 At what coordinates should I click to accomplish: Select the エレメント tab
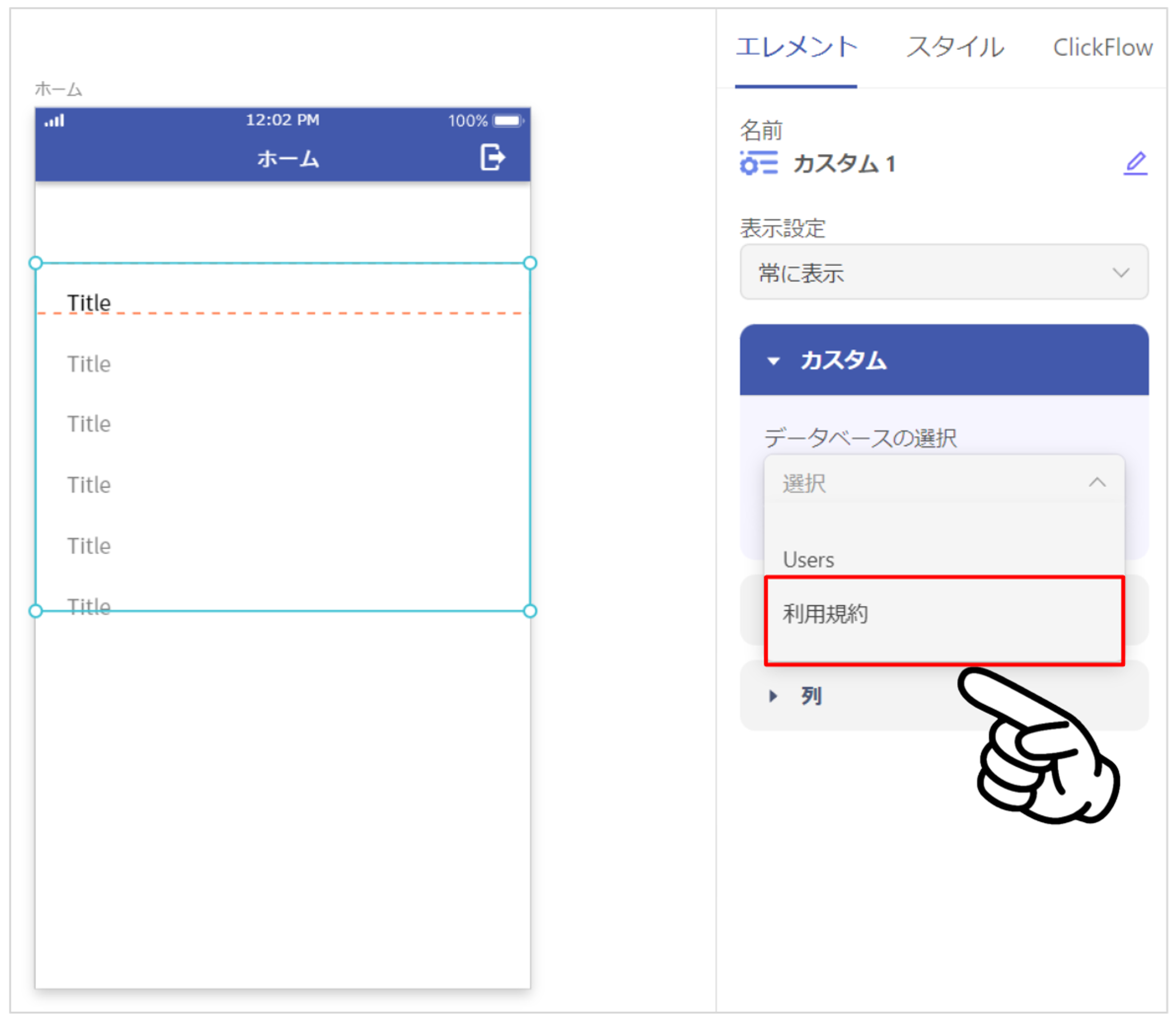pyautogui.click(x=796, y=47)
